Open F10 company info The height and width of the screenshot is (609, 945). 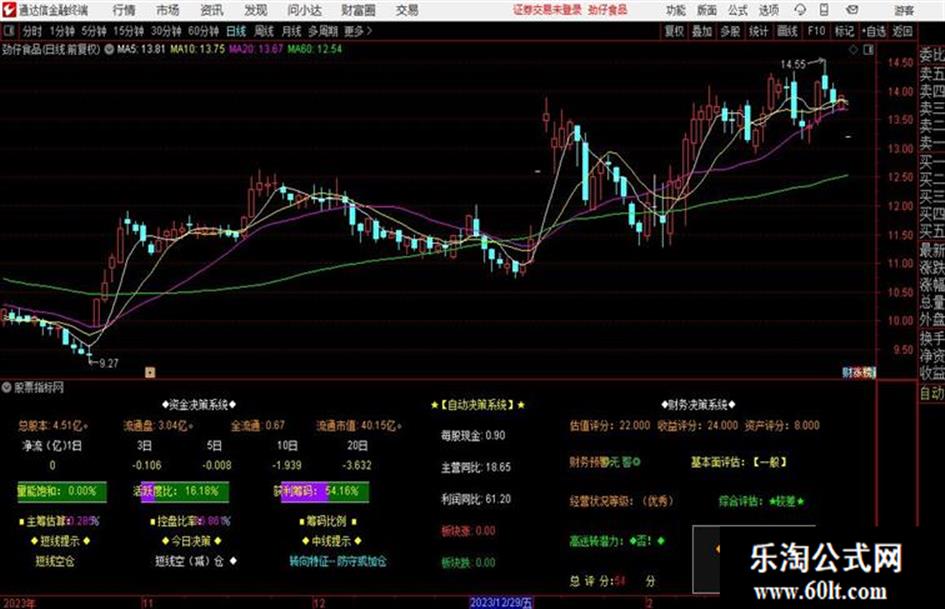[816, 31]
